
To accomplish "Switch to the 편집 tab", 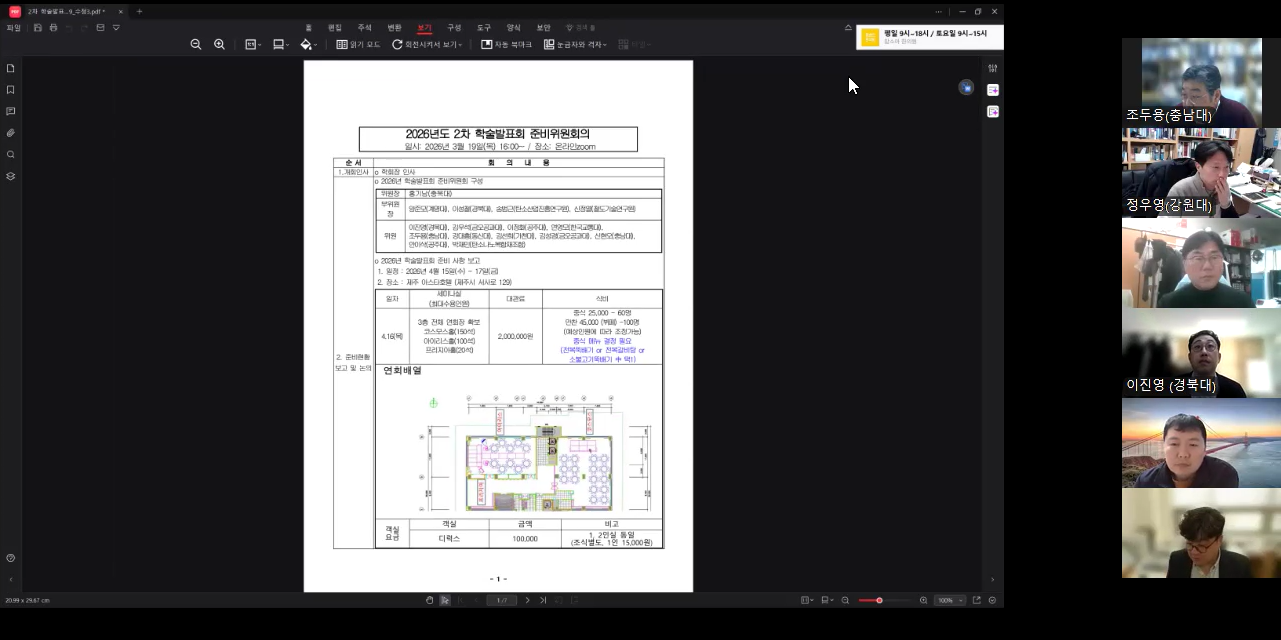I will (335, 28).
